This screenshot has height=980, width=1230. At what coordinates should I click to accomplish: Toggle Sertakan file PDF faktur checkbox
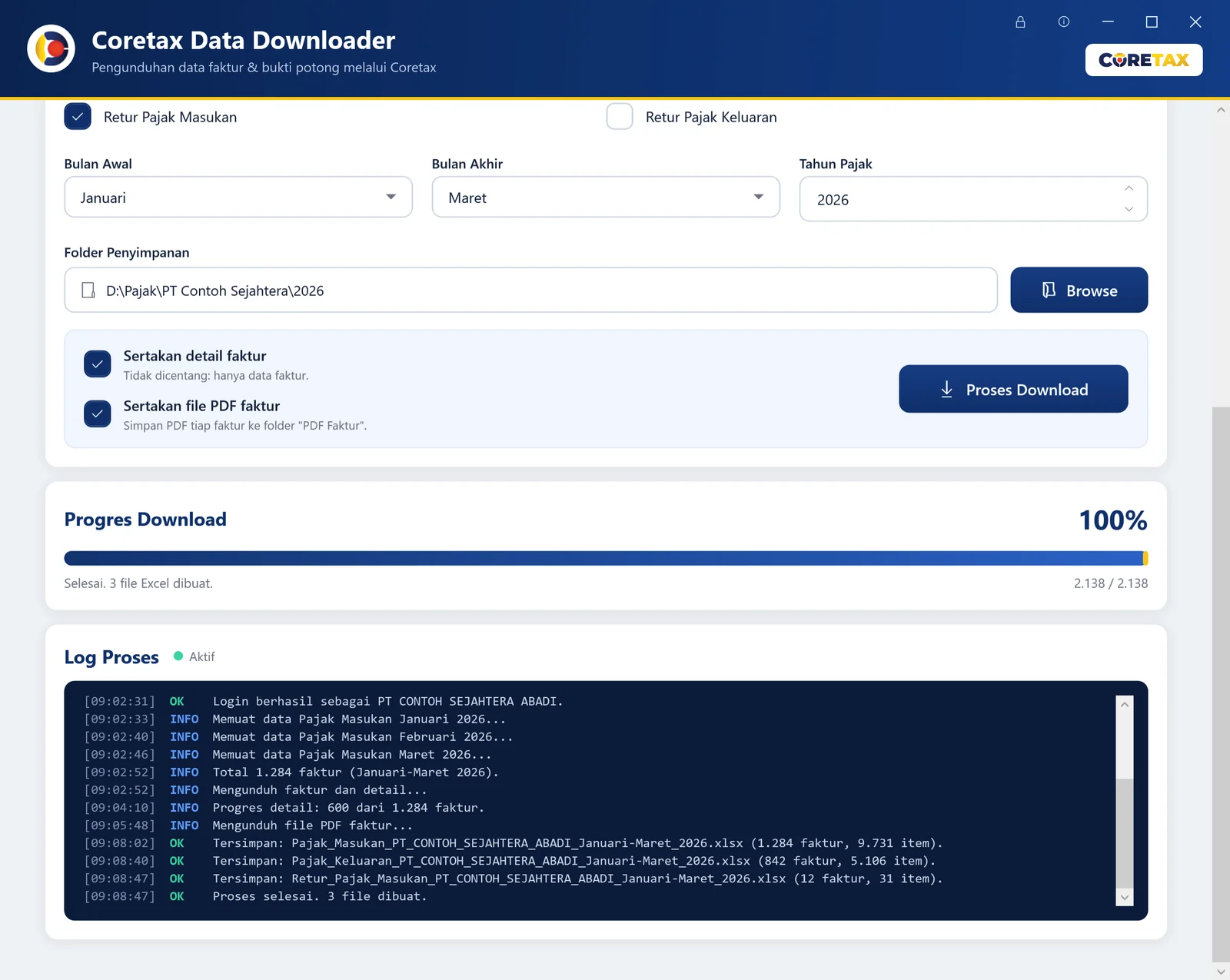pyautogui.click(x=98, y=414)
